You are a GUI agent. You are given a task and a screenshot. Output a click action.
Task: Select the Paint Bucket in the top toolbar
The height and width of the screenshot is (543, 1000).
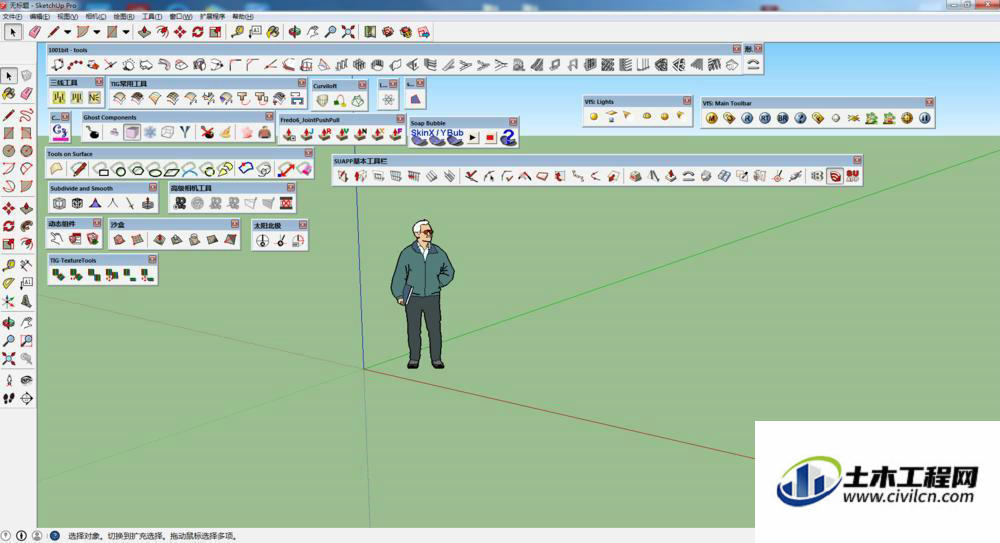tap(273, 32)
